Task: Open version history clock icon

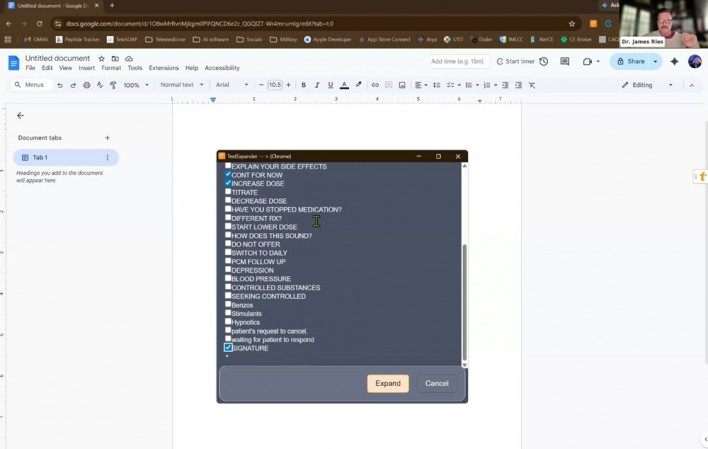Action: coord(544,61)
